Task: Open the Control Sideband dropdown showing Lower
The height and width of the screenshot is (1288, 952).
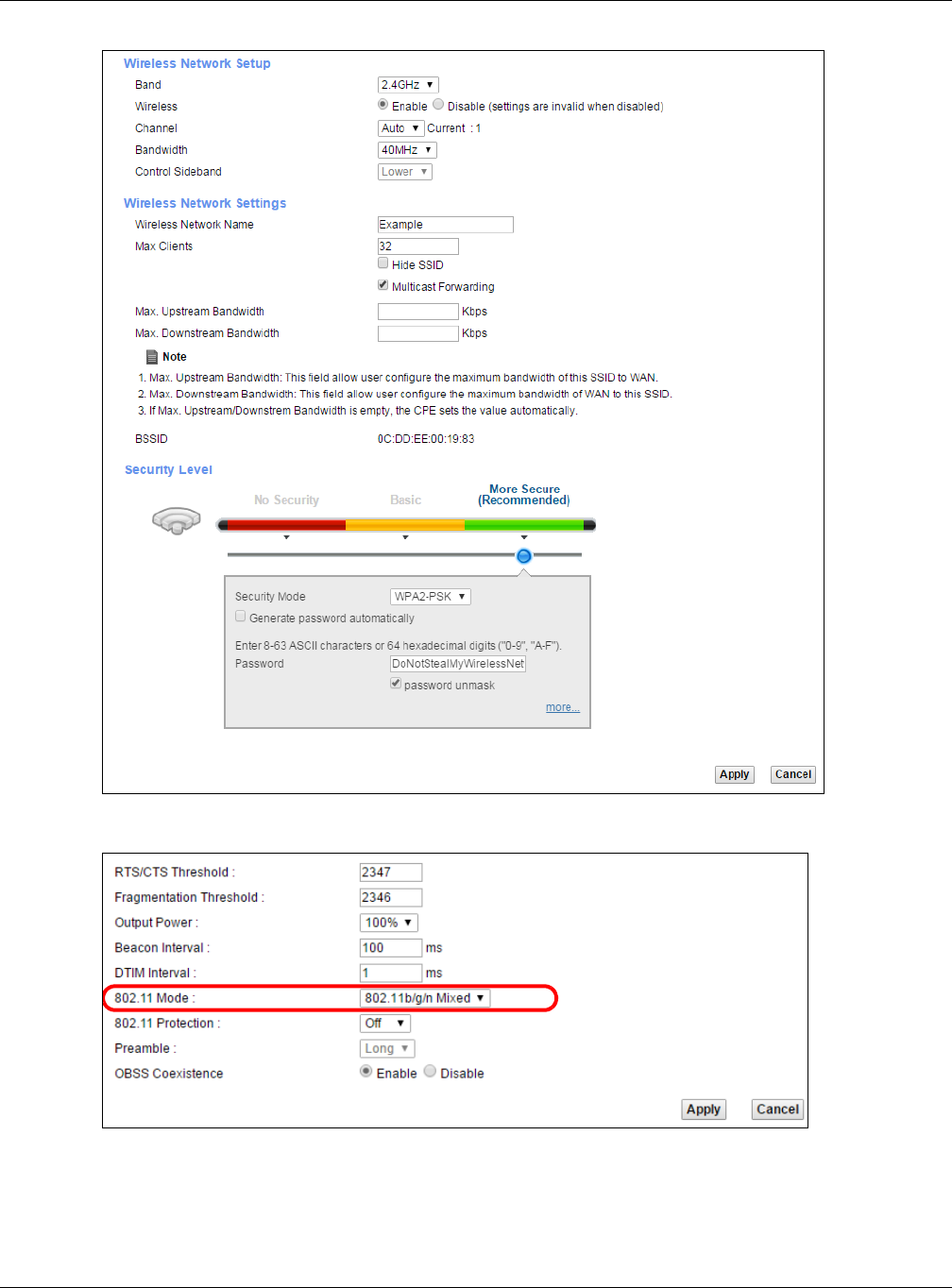Action: pos(405,172)
